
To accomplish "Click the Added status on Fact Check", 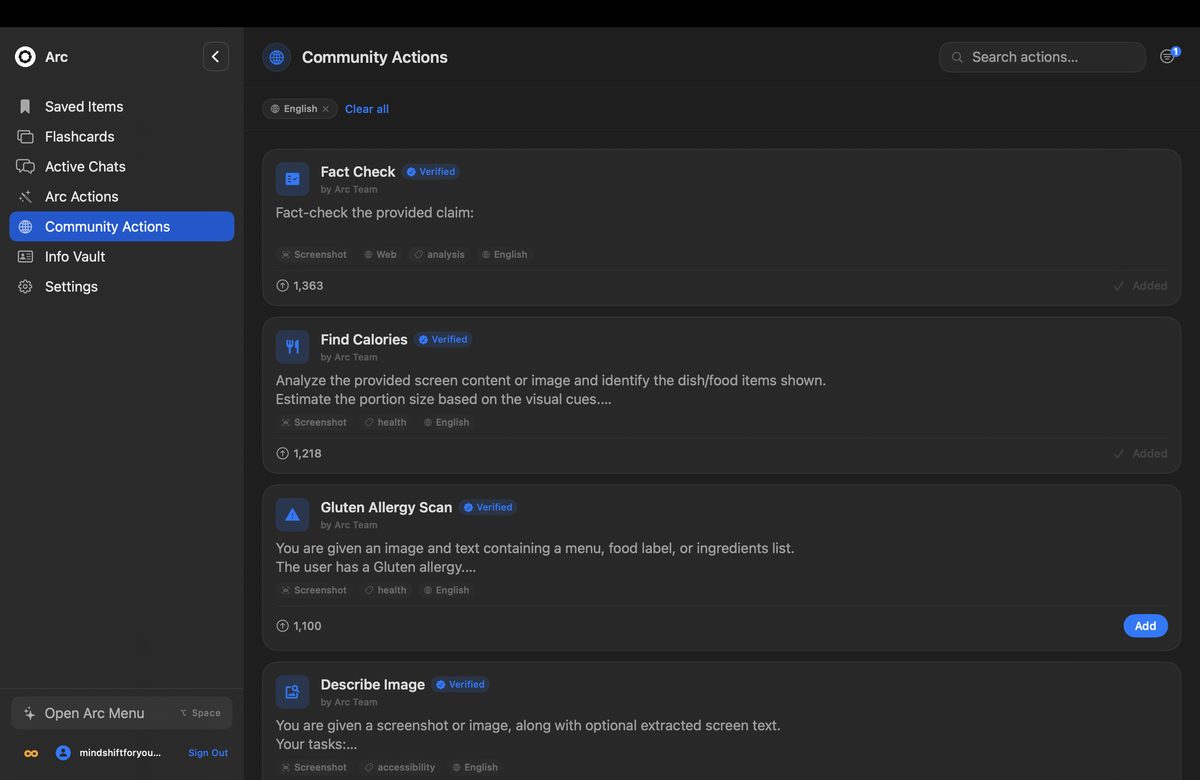I will 1140,286.
